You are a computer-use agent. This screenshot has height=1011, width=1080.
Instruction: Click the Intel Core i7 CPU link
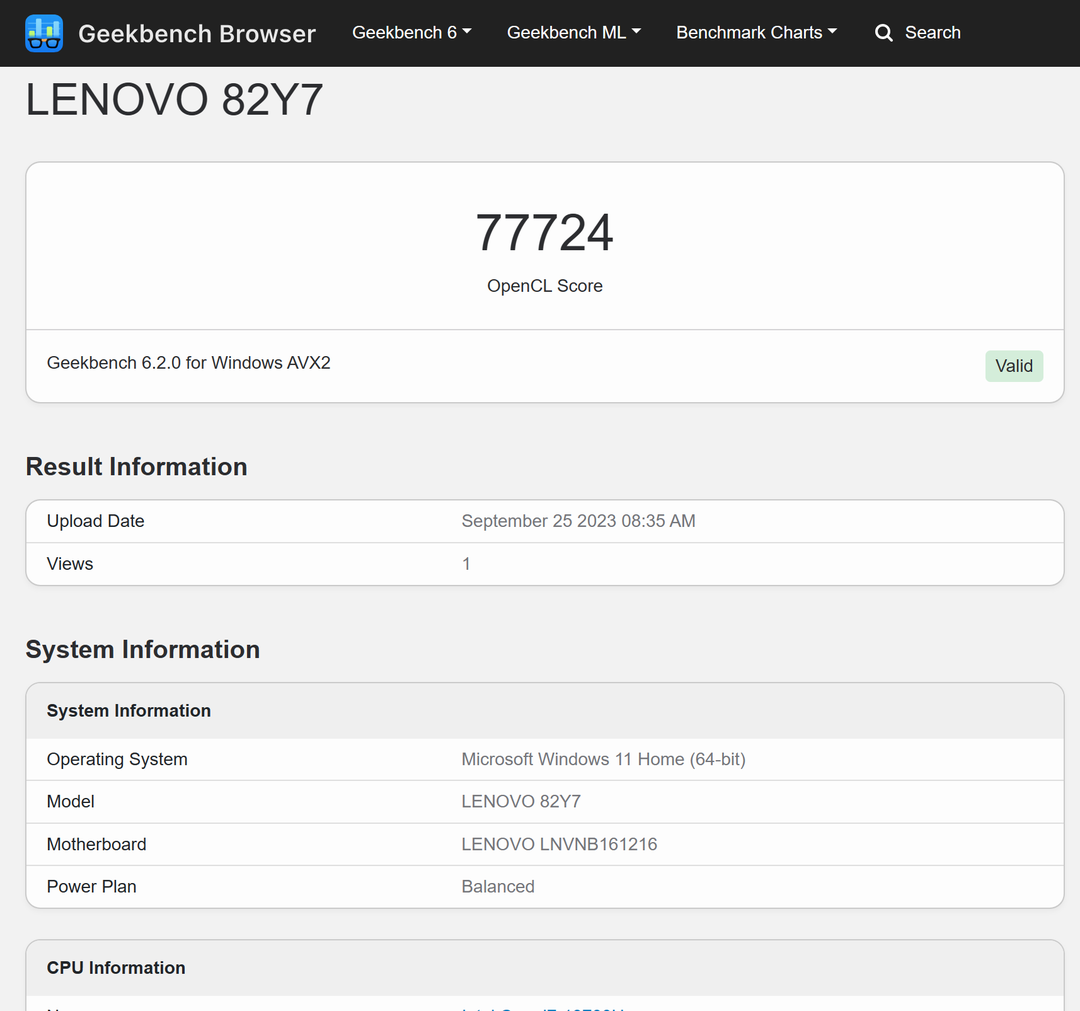point(543,1008)
